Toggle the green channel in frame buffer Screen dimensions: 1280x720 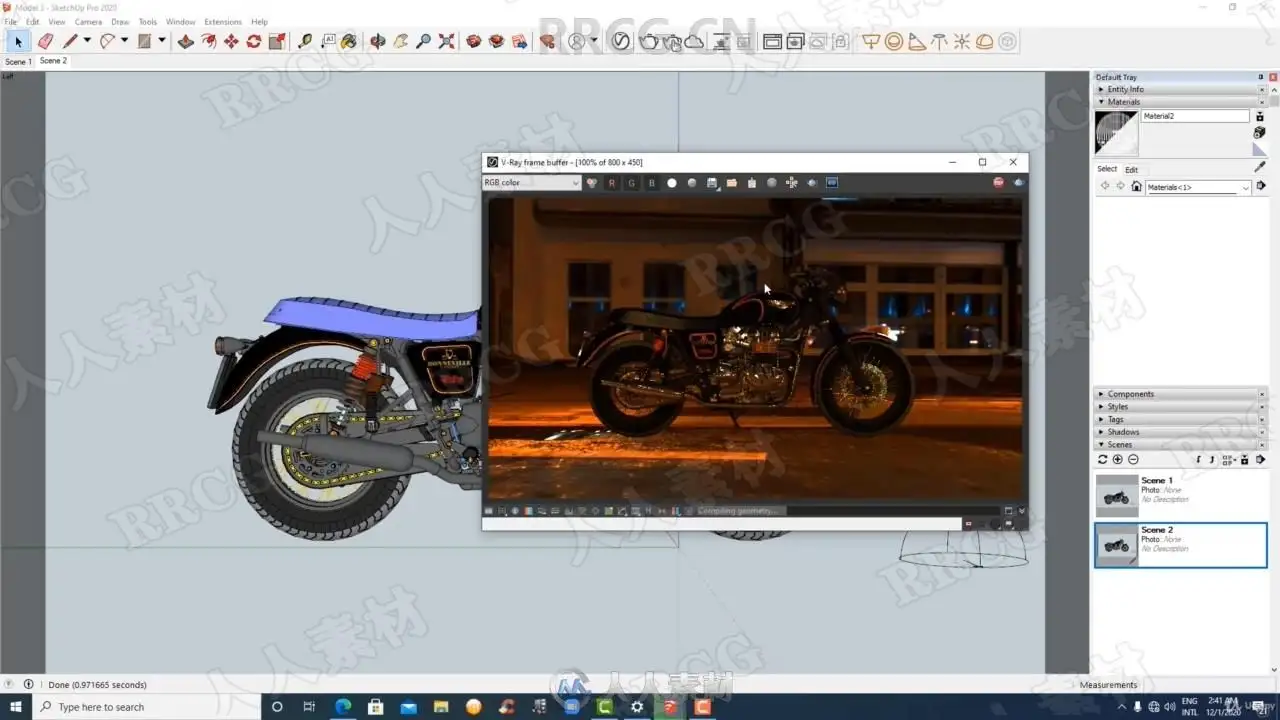[x=632, y=183]
